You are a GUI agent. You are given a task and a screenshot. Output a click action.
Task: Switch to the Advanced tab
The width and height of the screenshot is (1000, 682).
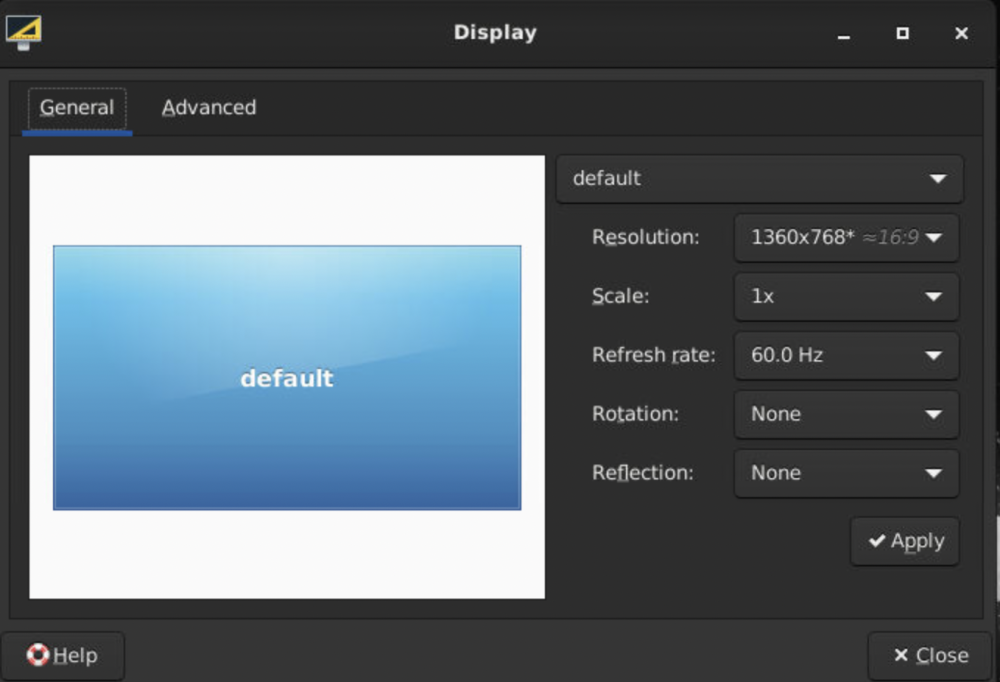click(x=209, y=107)
